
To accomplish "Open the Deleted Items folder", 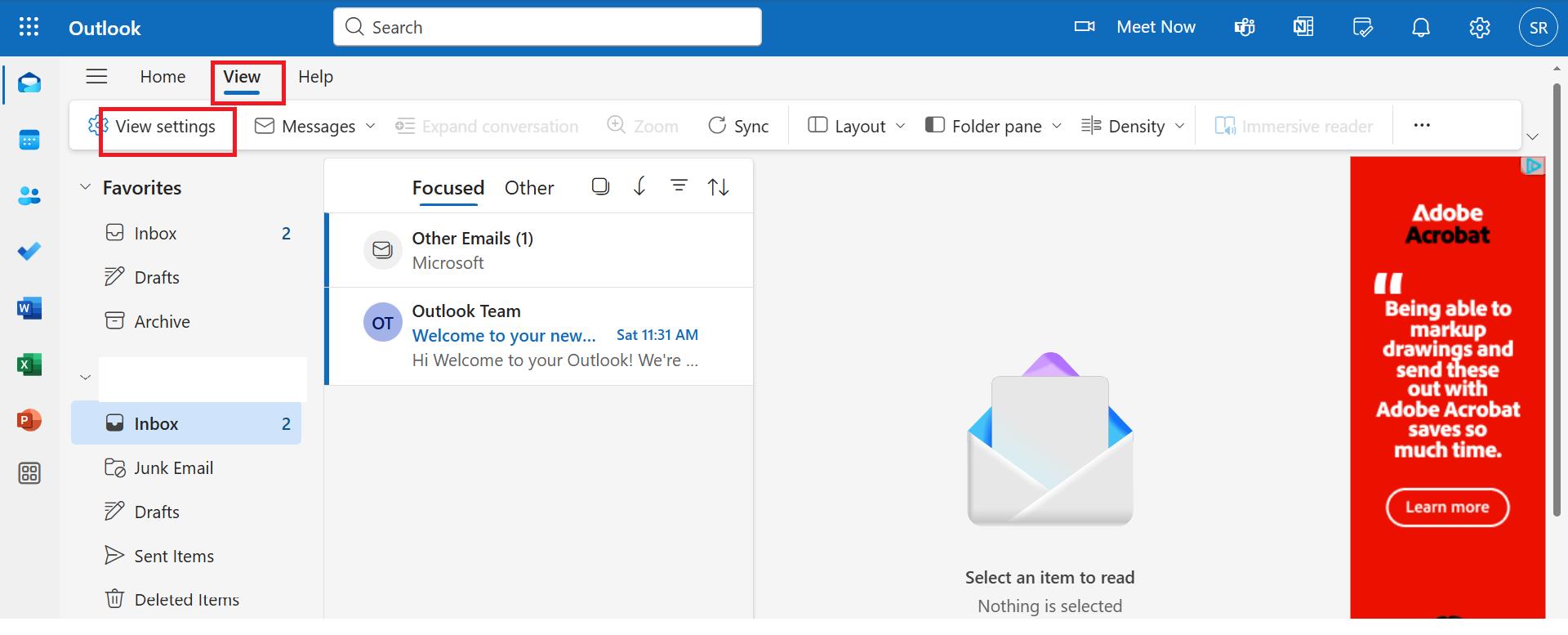I will tap(186, 599).
